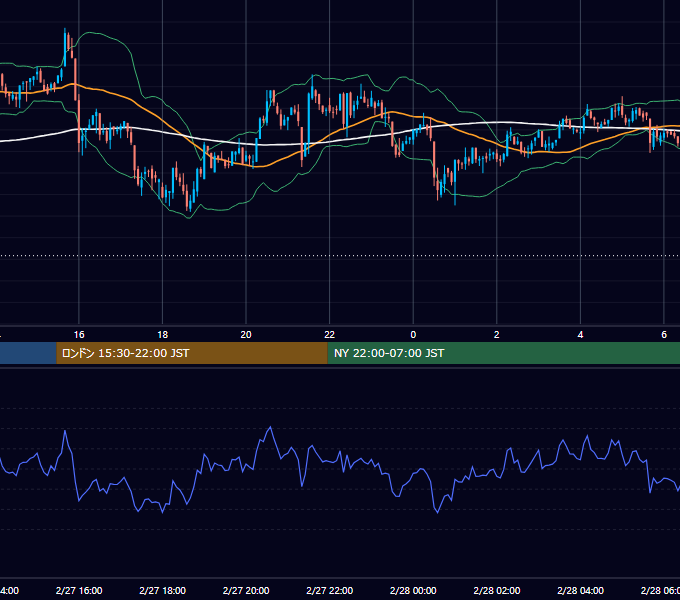Image resolution: width=680 pixels, height=600 pixels.
Task: Click the tall candle spike before 16:00
Action: coord(65,47)
